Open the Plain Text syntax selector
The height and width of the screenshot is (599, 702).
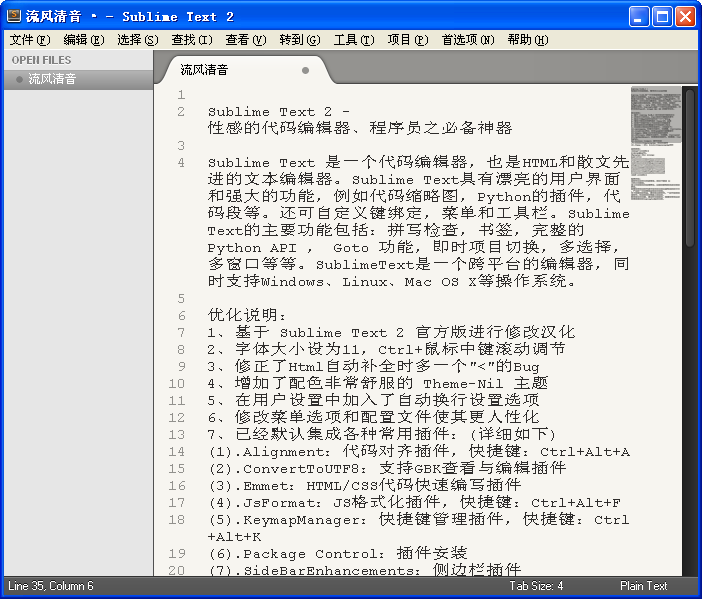(x=643, y=586)
